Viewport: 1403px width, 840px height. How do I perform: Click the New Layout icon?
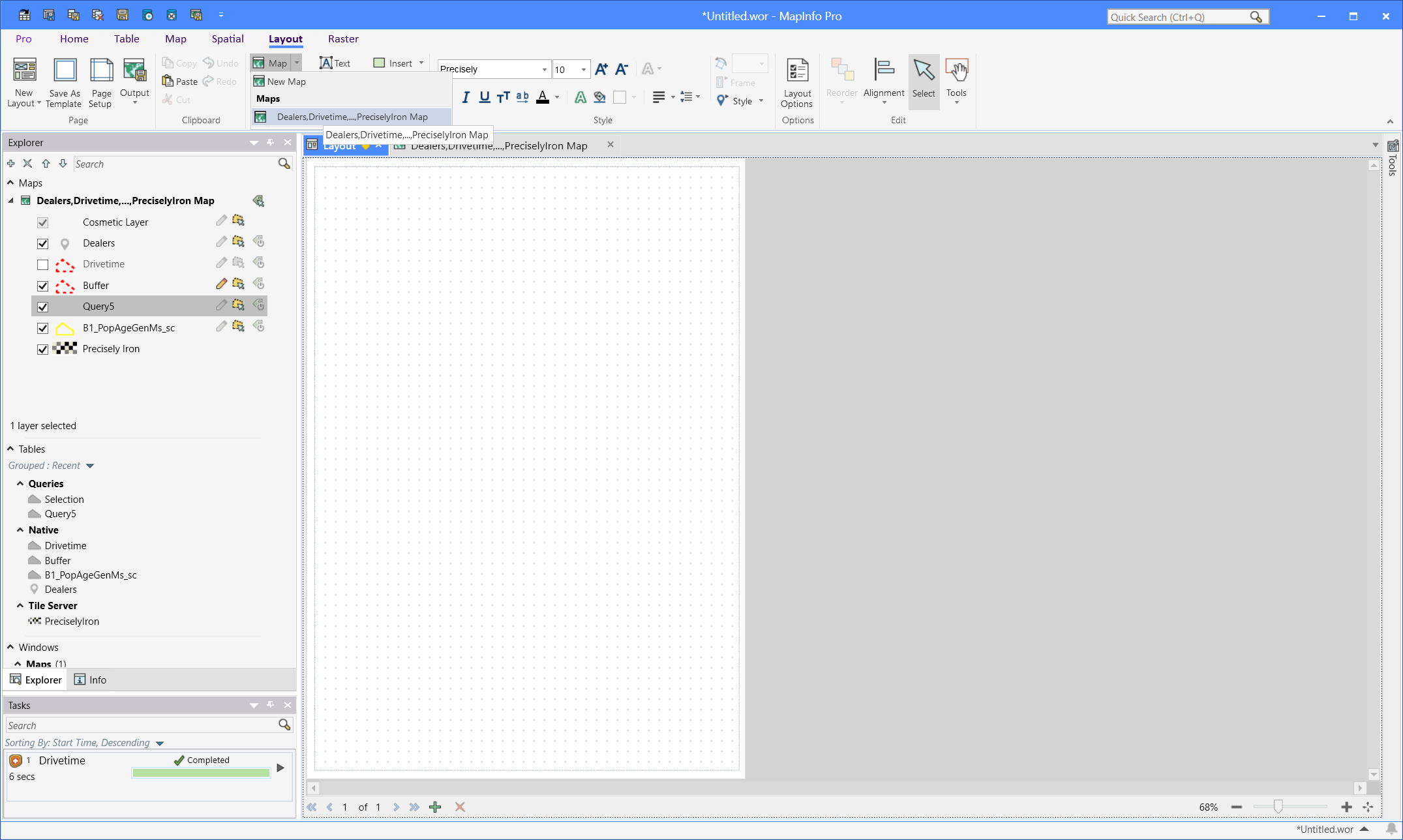(24, 70)
